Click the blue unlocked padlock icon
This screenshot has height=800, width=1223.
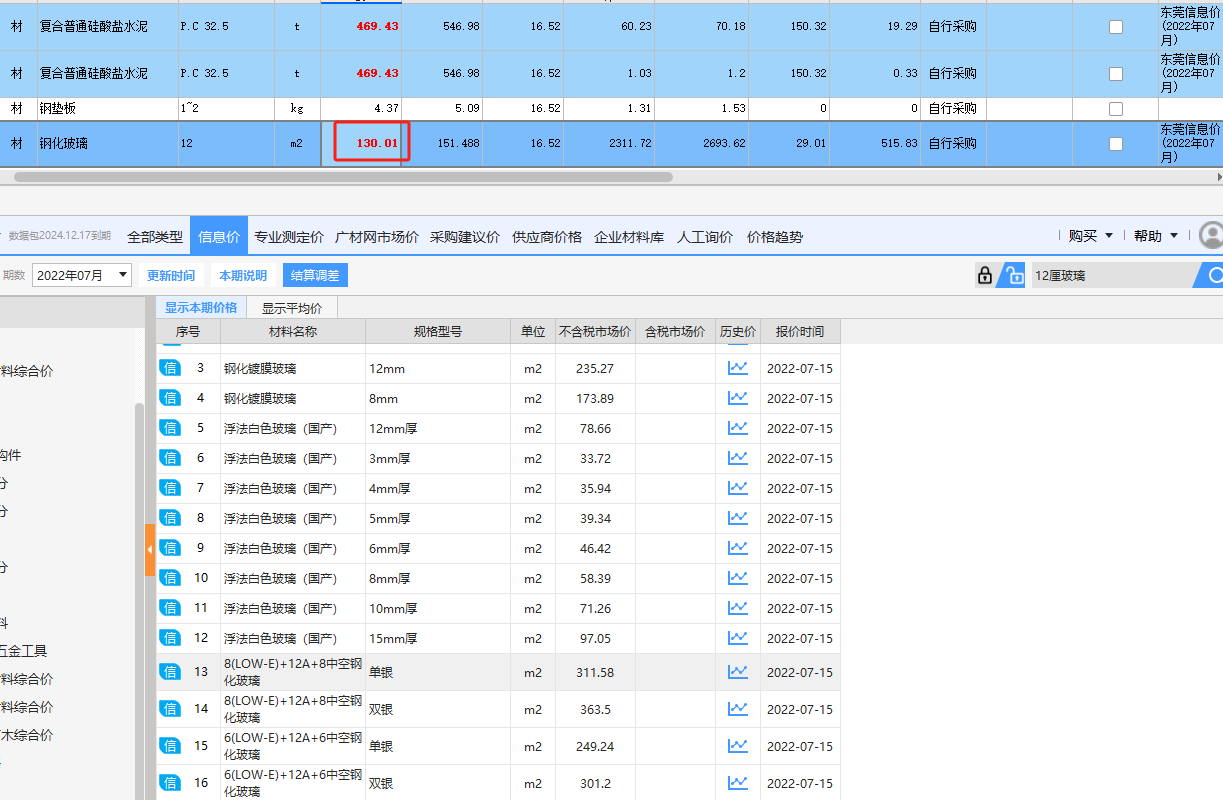click(x=1014, y=275)
